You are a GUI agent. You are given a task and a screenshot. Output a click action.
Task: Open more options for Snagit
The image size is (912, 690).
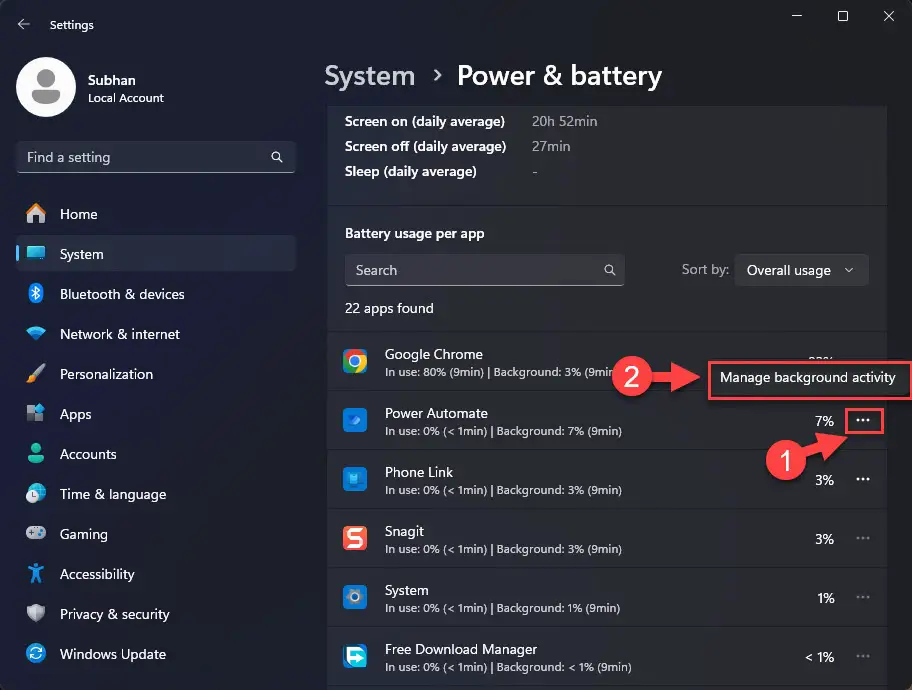863,538
